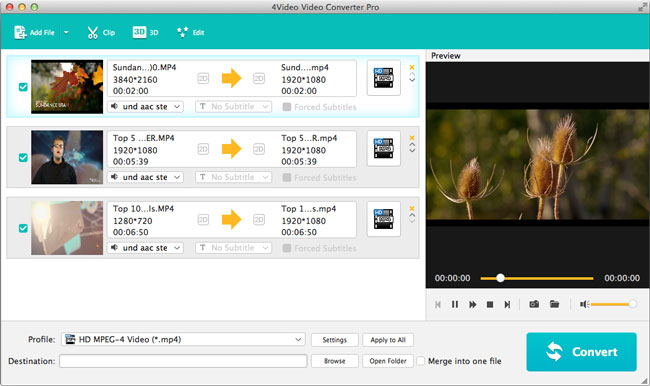Remove the Top 10 video with orange X

[x=412, y=208]
